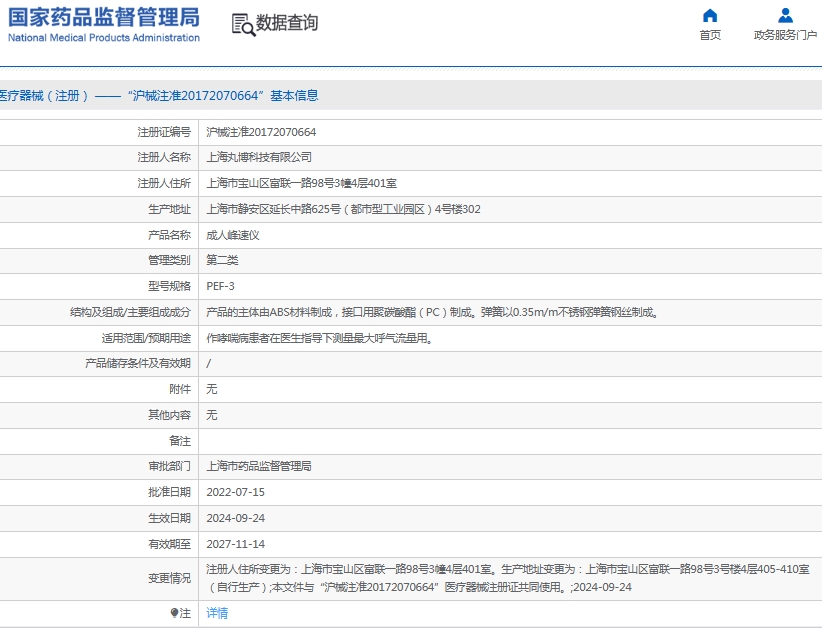Click the expiry date 2027-11-14
Screen dimensions: 822x633
[x=235, y=544]
